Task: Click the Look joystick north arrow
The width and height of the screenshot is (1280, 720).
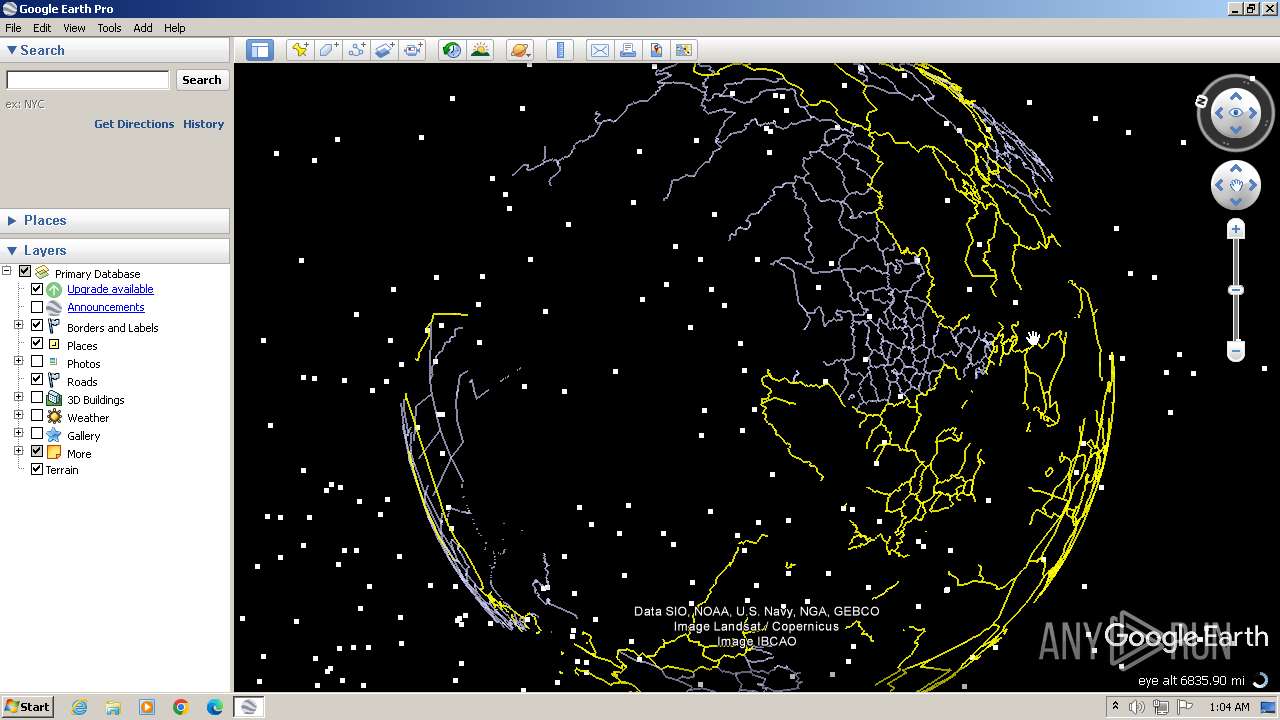Action: (1236, 96)
